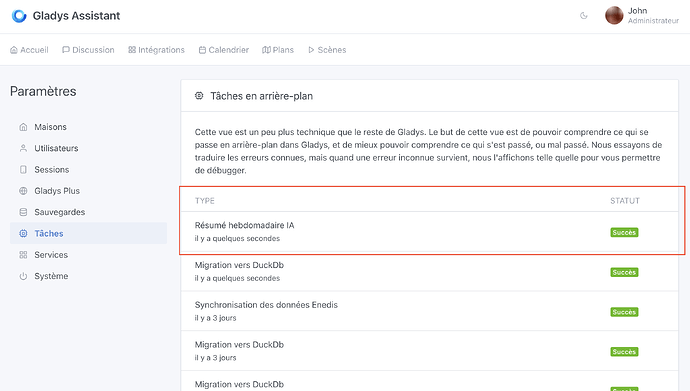Viewport: 690px width, 391px height.
Task: Click John Administrateur user name
Action: 653,15
